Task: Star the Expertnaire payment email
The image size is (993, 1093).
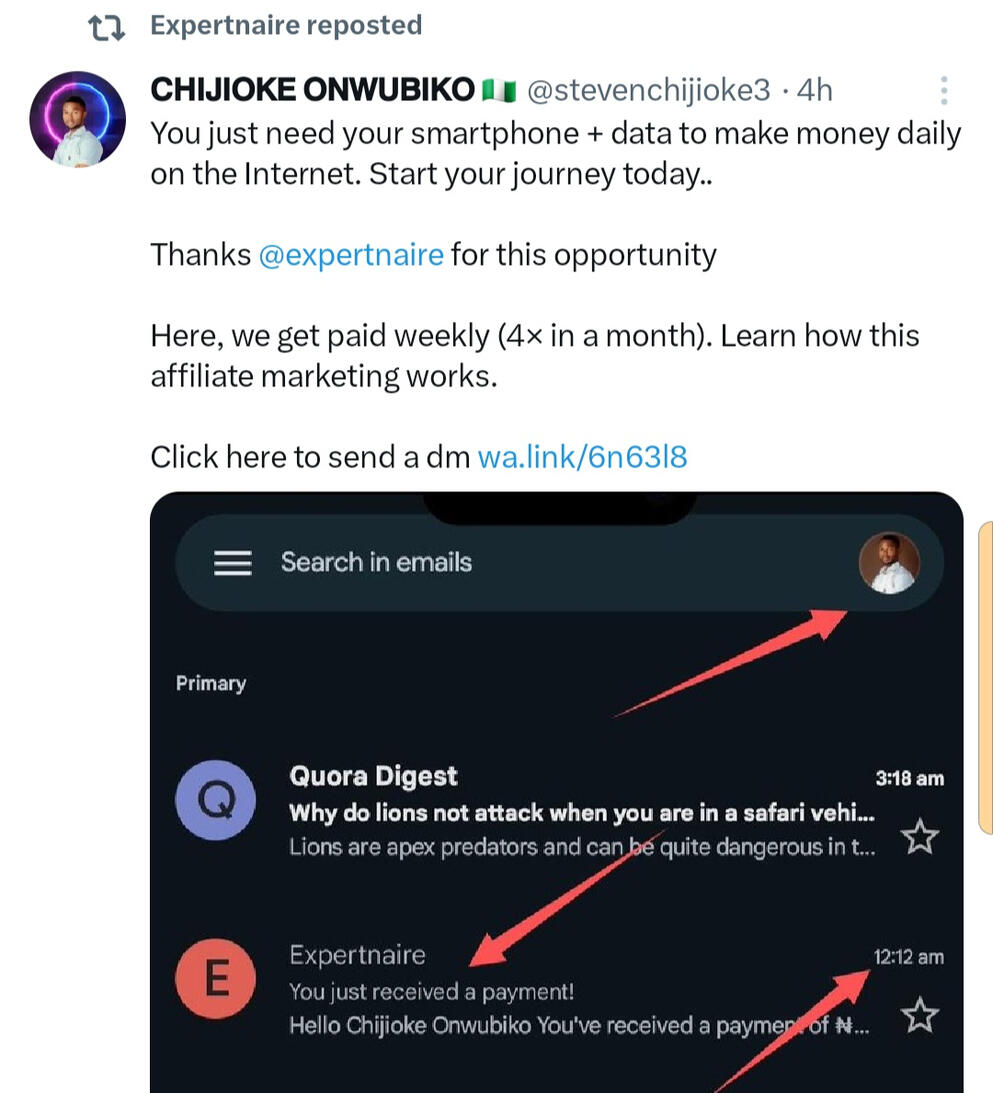Action: point(919,1016)
